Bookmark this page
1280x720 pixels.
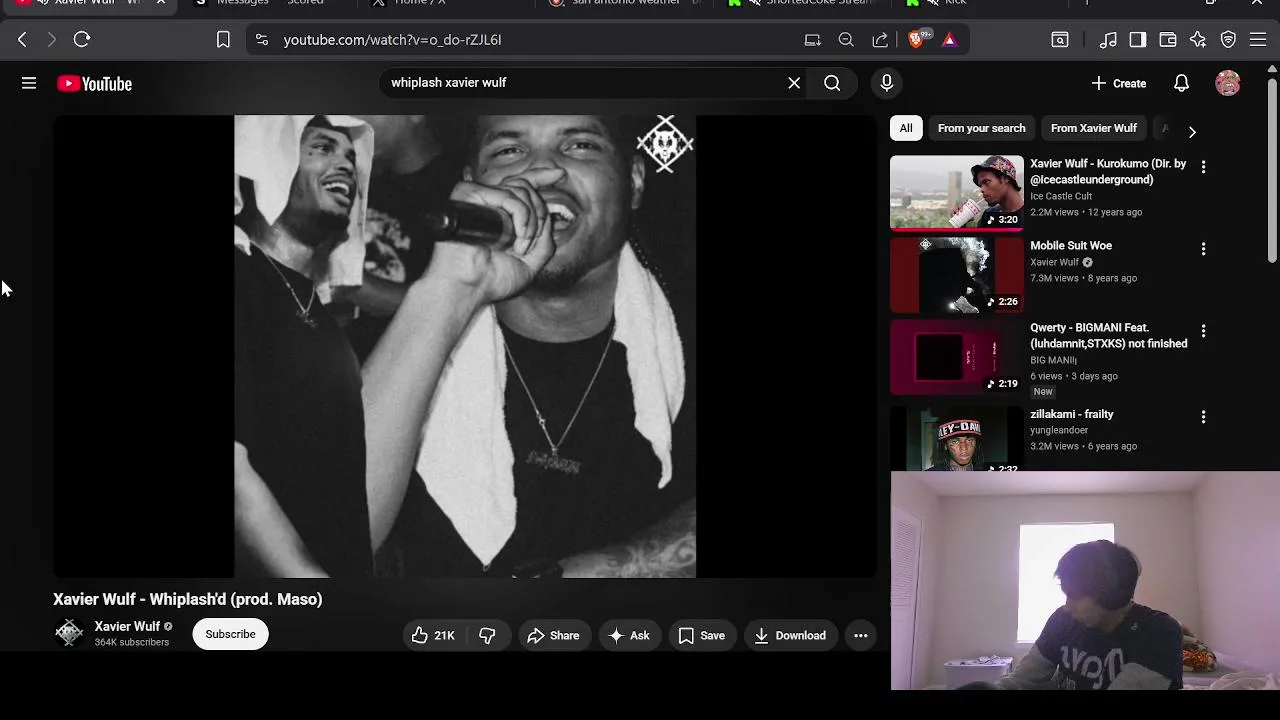223,39
